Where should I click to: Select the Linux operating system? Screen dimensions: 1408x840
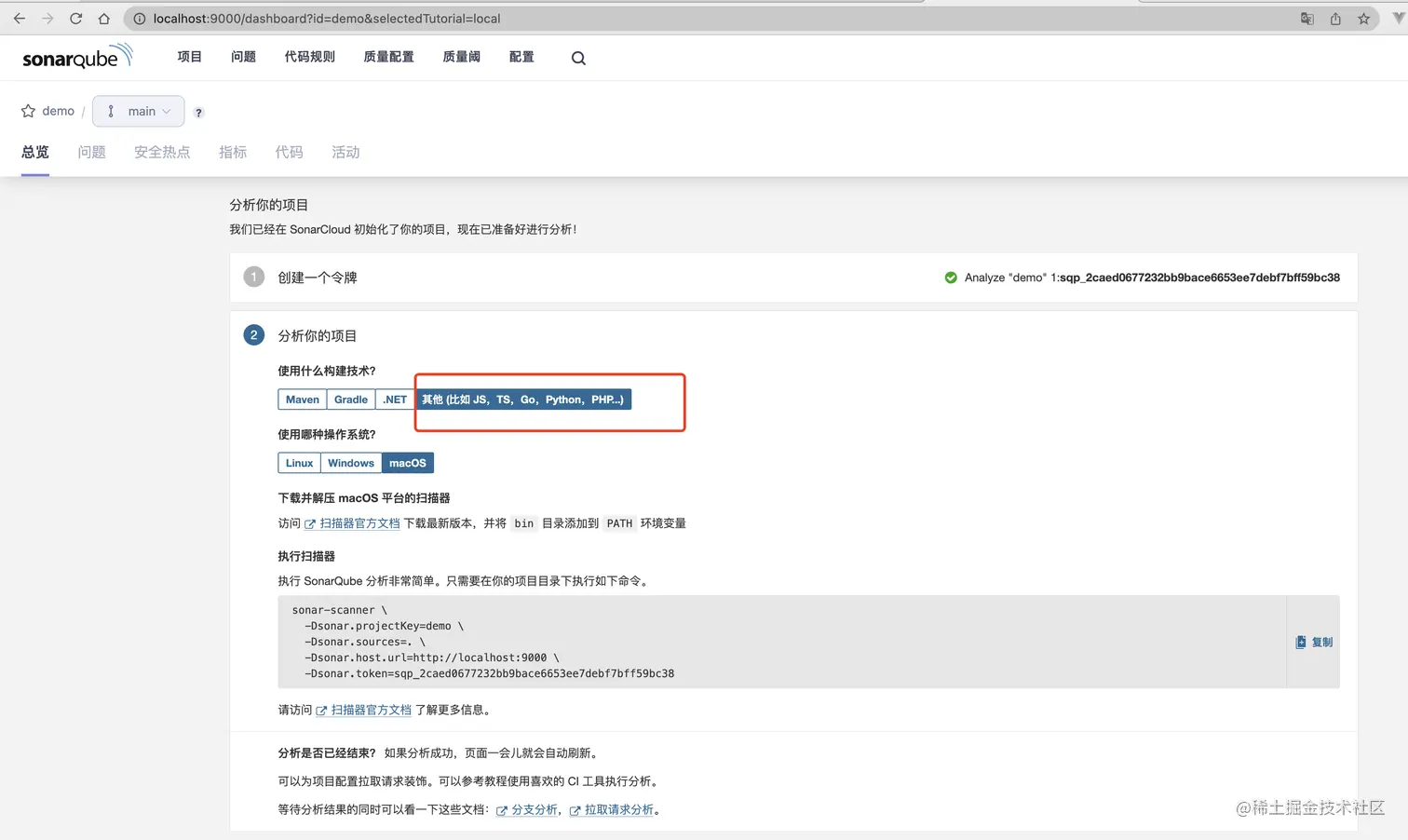pos(299,463)
